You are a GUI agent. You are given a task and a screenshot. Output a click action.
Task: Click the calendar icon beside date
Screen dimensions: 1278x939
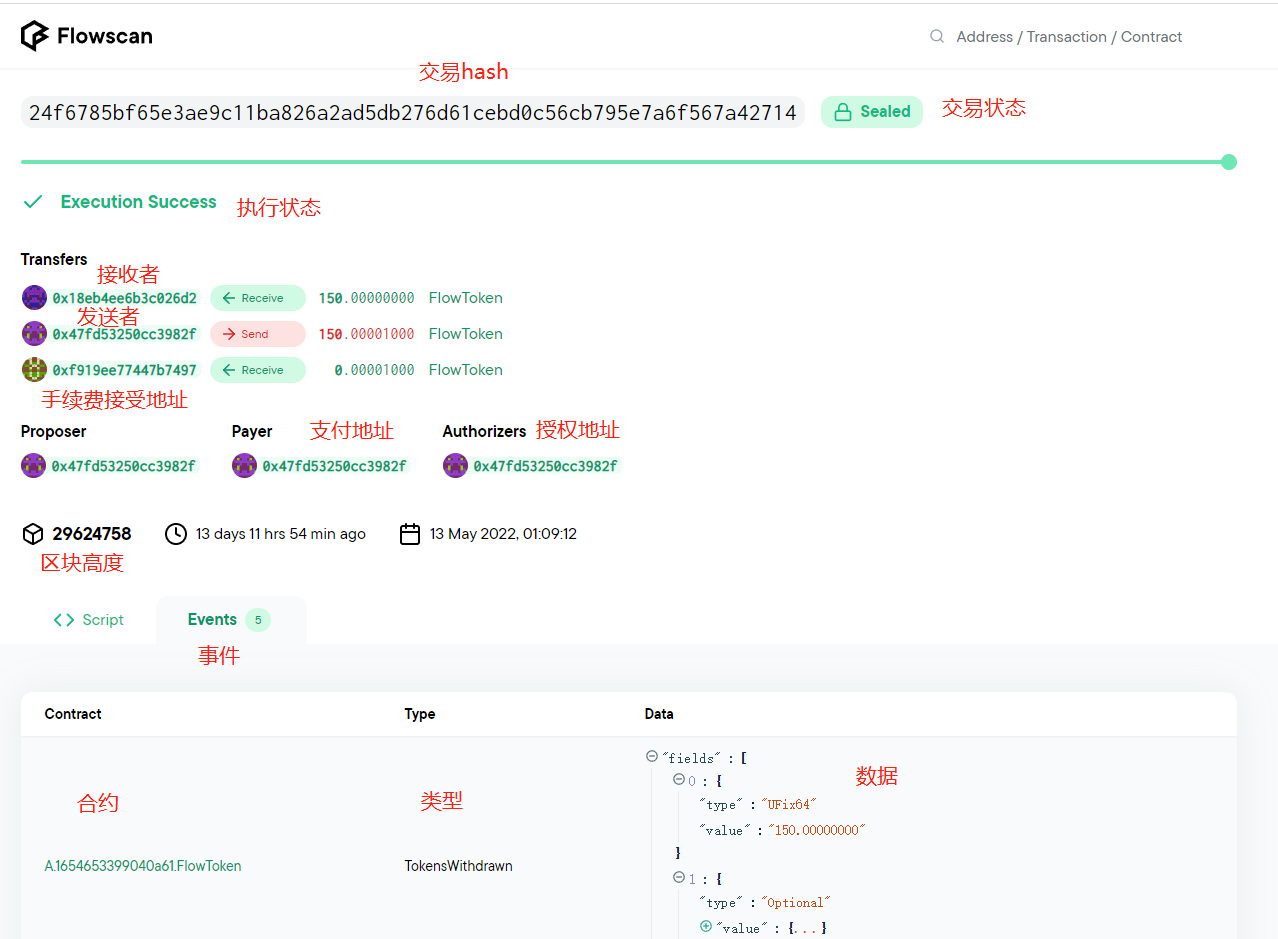[x=410, y=534]
